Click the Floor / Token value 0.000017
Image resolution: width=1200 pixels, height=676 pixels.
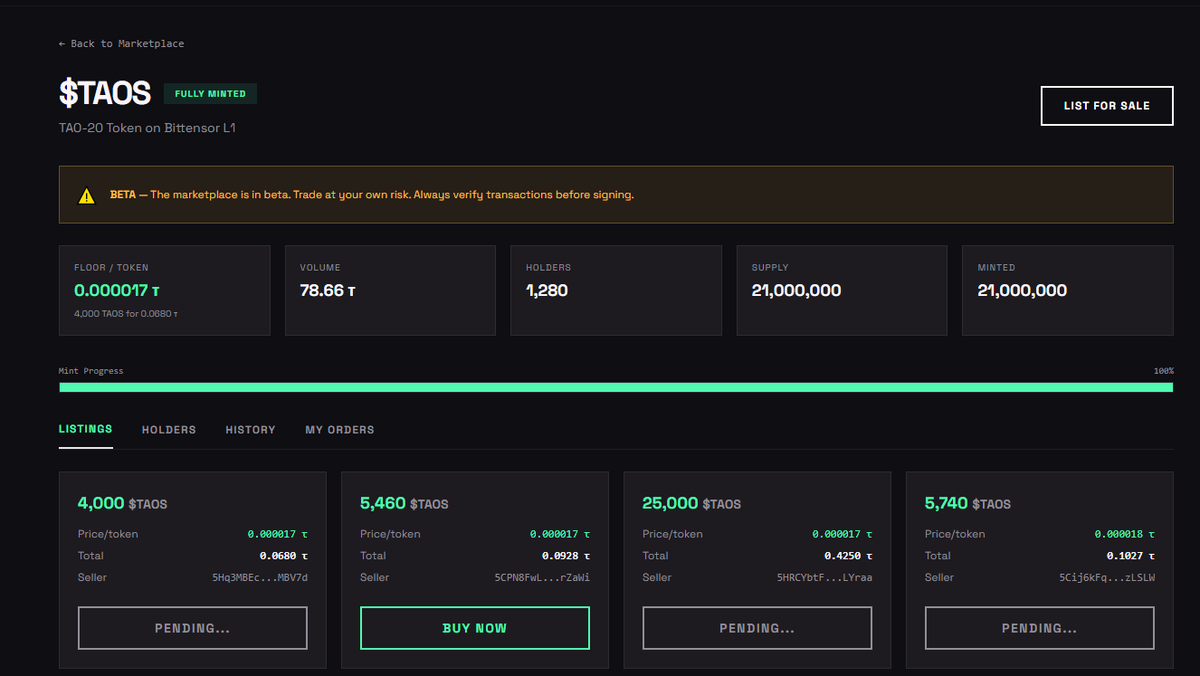click(x=117, y=291)
